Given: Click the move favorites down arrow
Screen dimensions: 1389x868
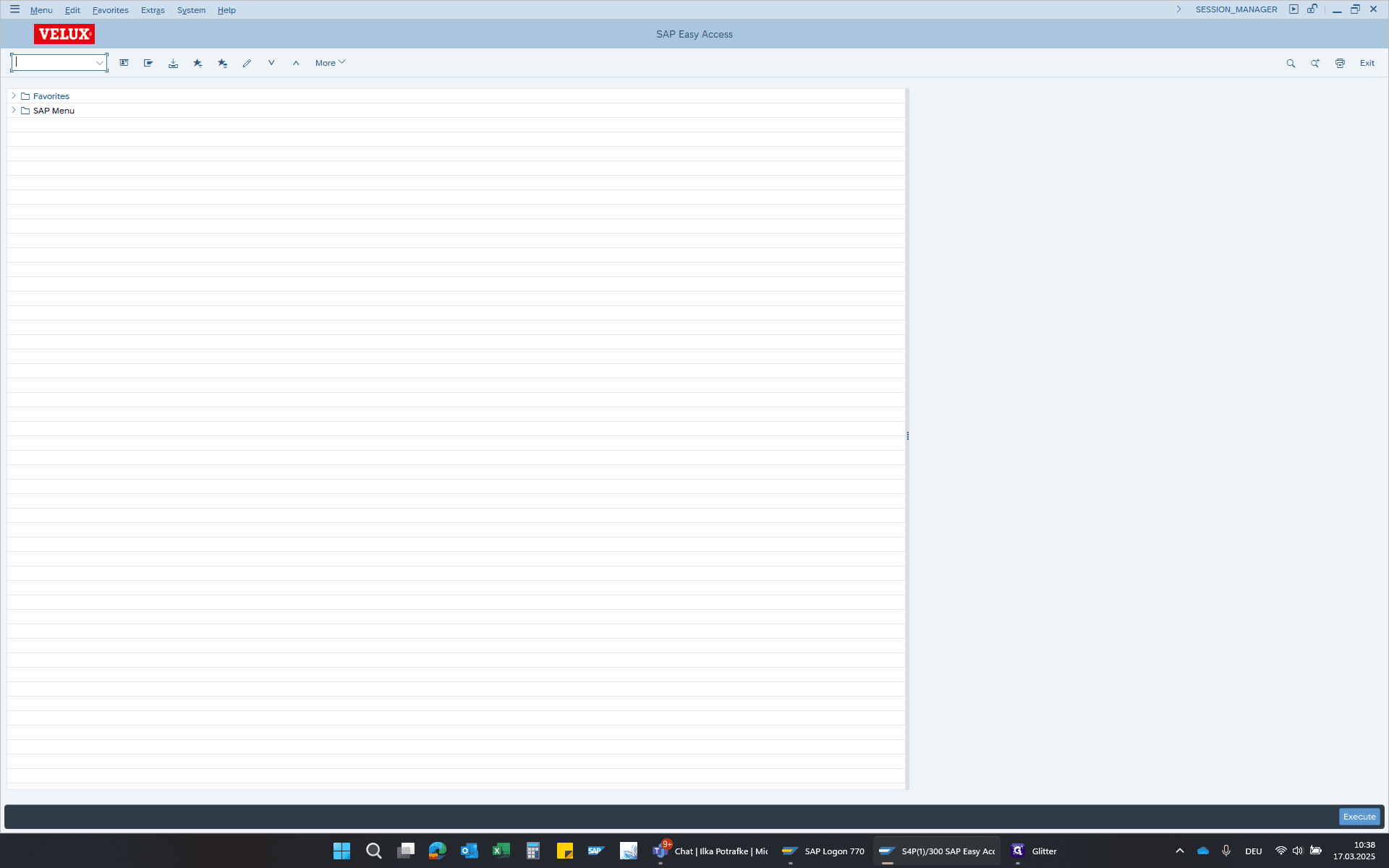Looking at the screenshot, I should click(x=271, y=63).
